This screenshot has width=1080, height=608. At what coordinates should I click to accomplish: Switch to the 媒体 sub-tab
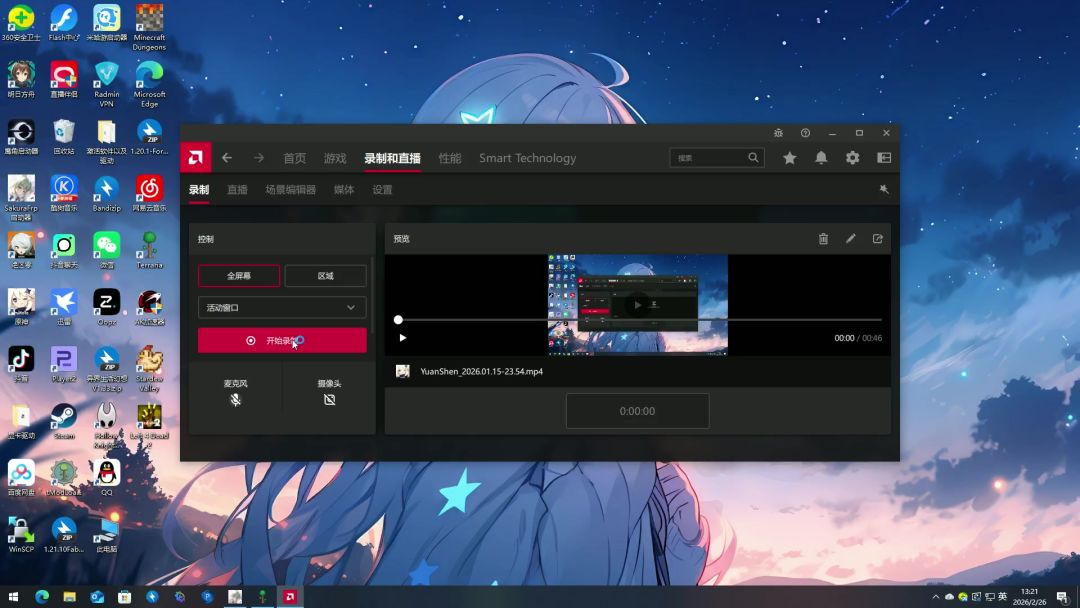[344, 189]
